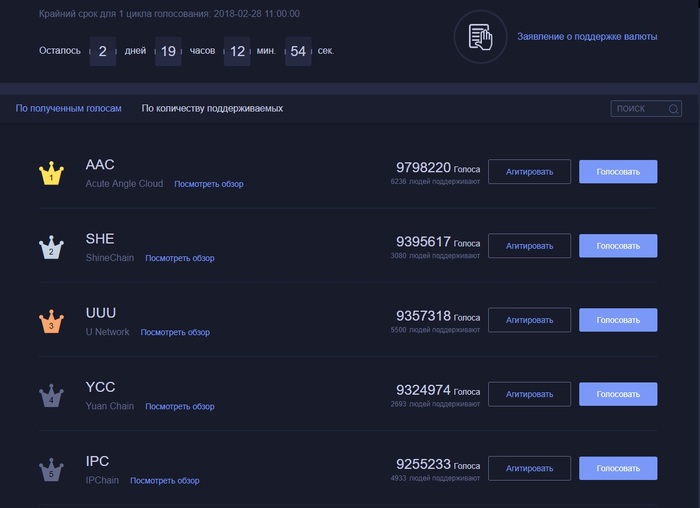The height and width of the screenshot is (508, 700).
Task: Click the U Network name
Action: click(108, 332)
